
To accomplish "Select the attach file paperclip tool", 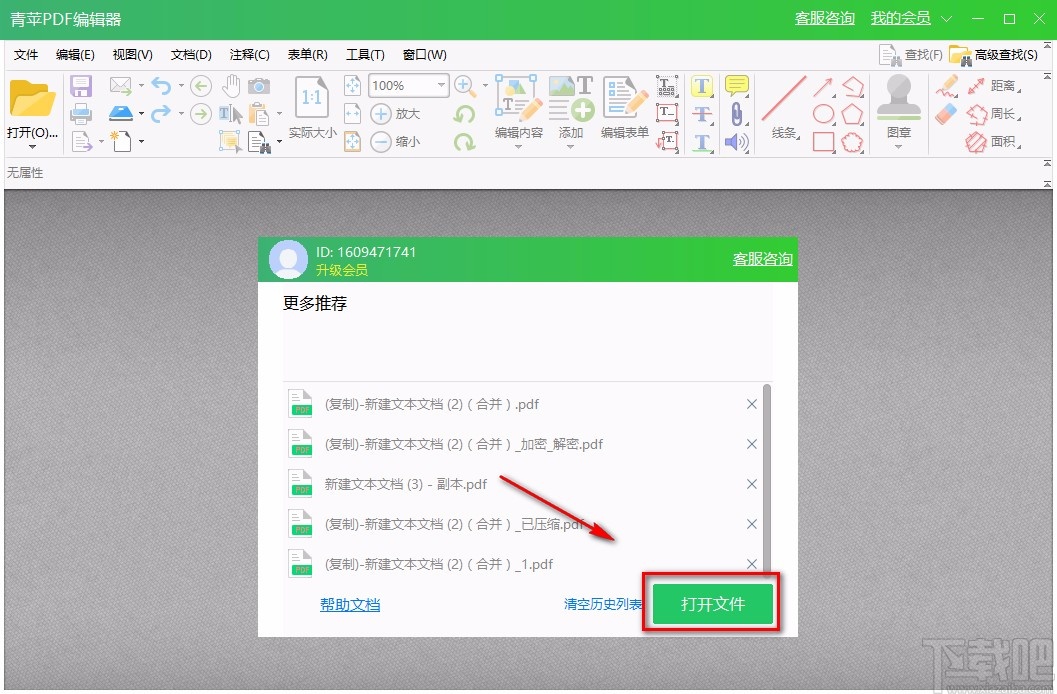I will (737, 114).
